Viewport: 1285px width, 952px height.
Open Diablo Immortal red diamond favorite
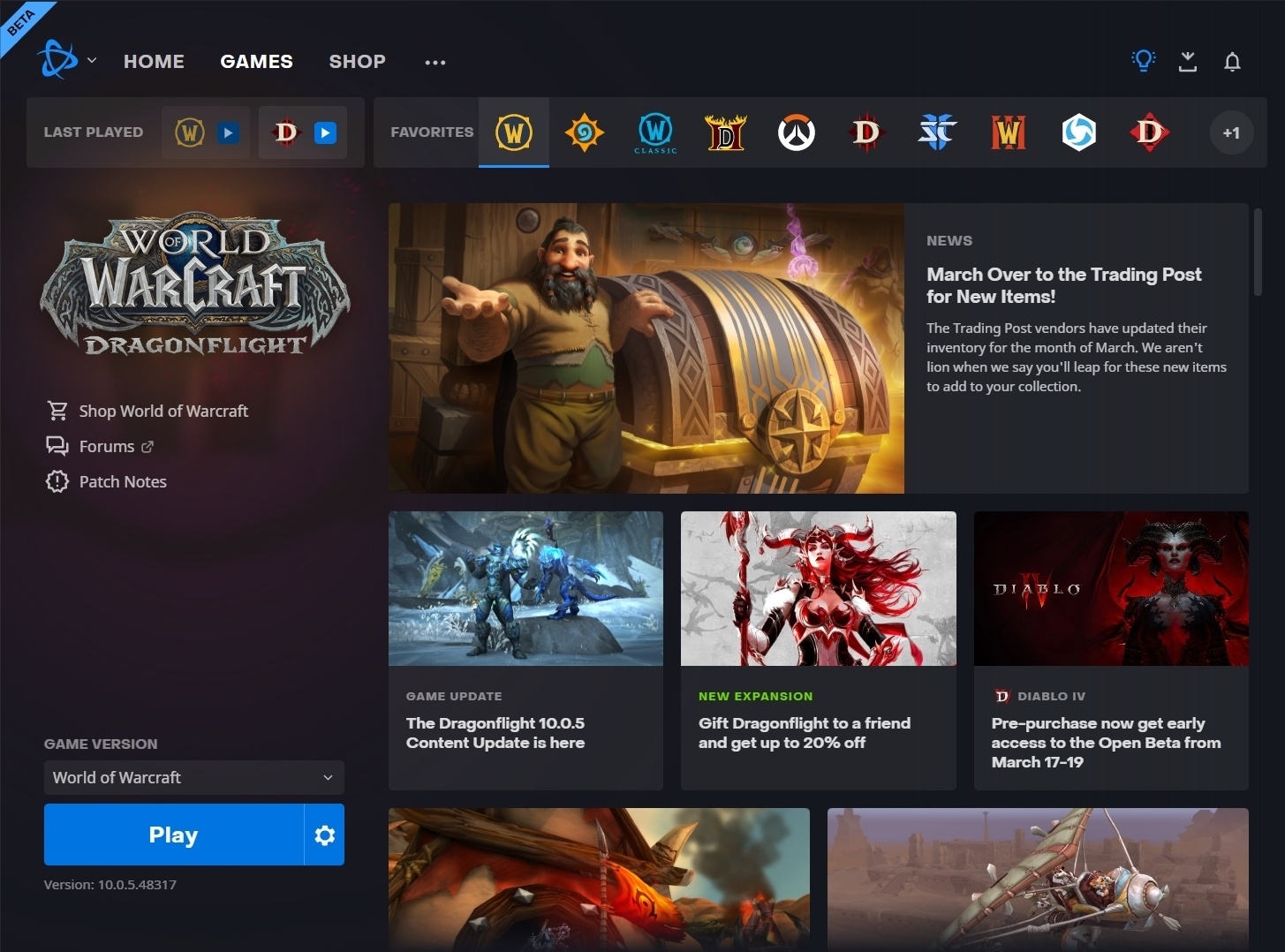tap(1149, 132)
